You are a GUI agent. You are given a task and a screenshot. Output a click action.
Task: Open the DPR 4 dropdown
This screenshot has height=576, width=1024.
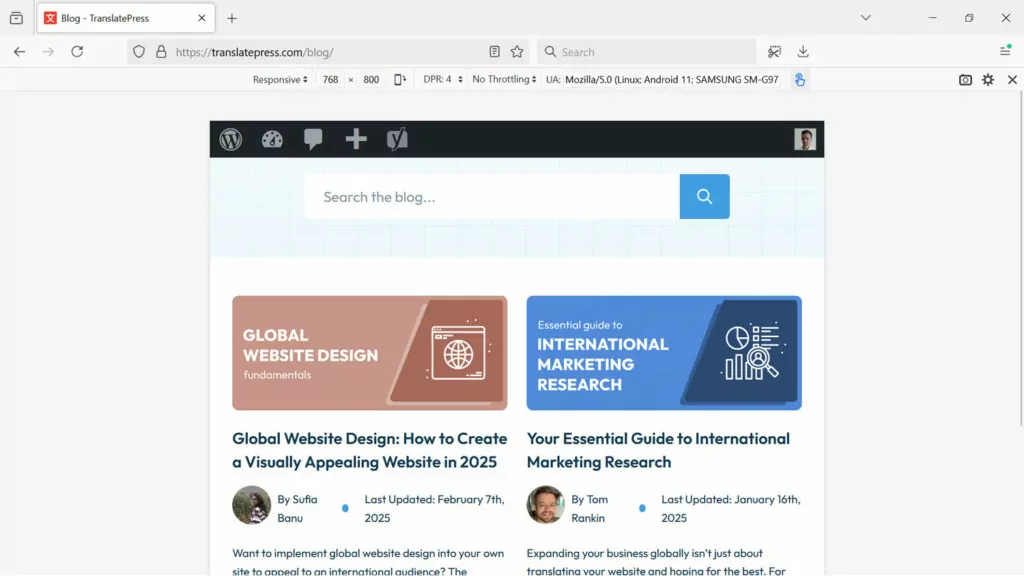[x=443, y=80]
